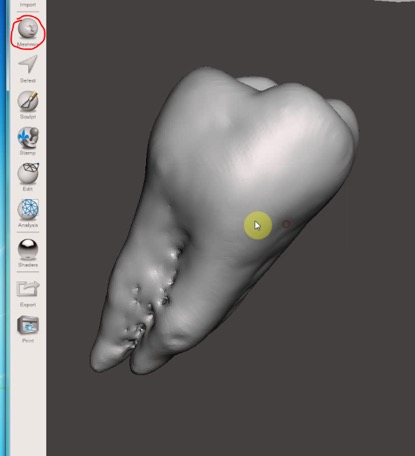
Task: Open the Print 3D printer icon
Action: tap(28, 325)
